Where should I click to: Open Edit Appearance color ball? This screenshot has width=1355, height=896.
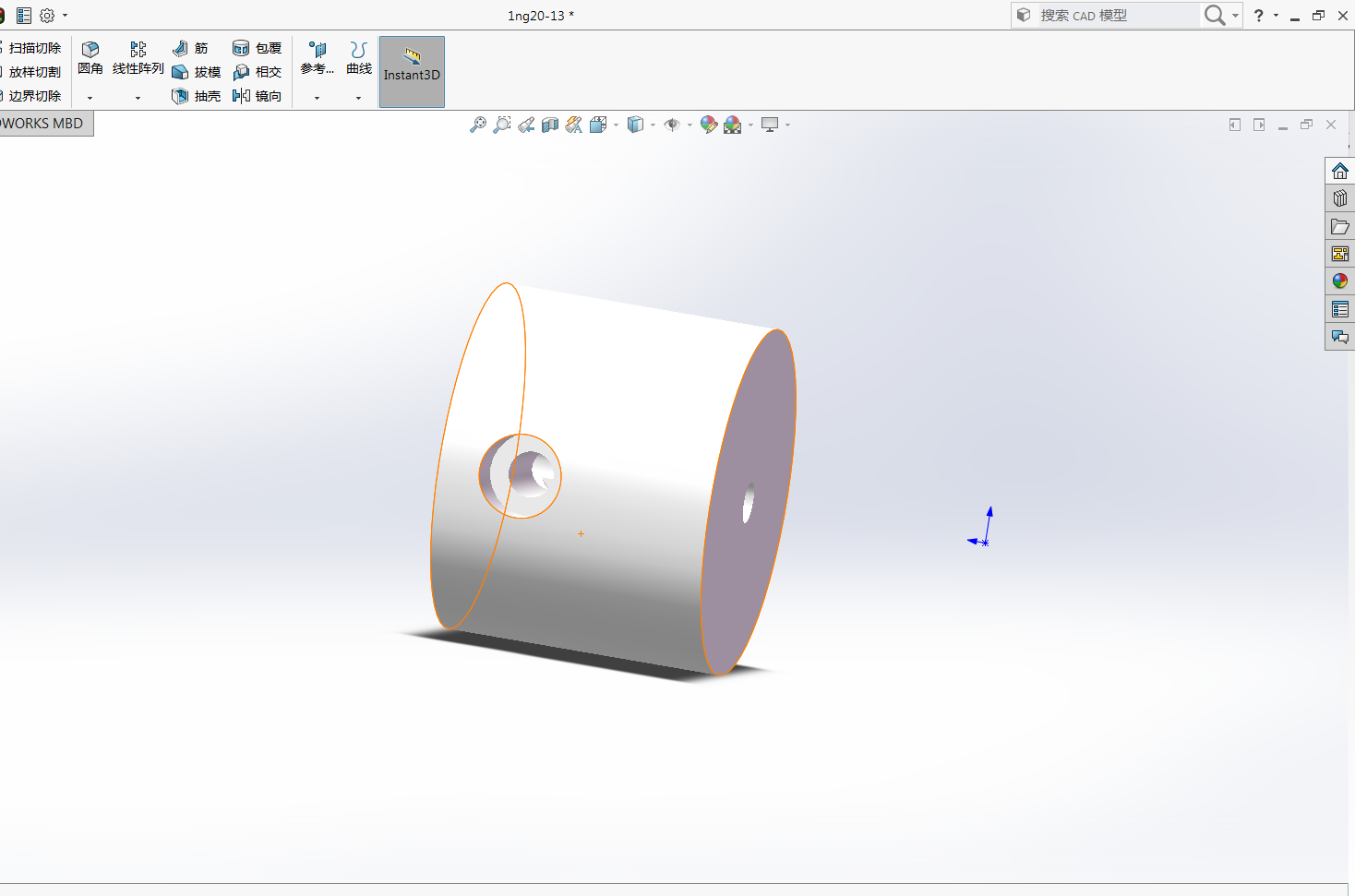(x=708, y=125)
